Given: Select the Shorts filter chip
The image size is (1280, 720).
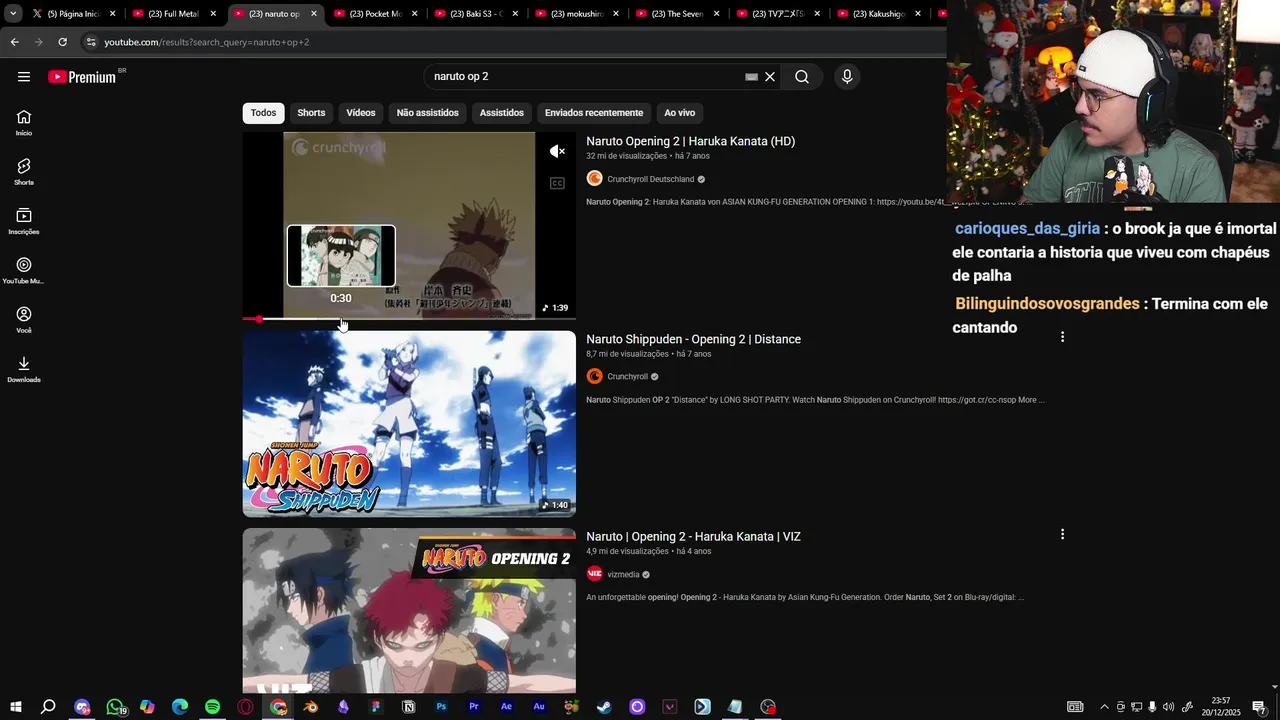Looking at the screenshot, I should point(311,113).
